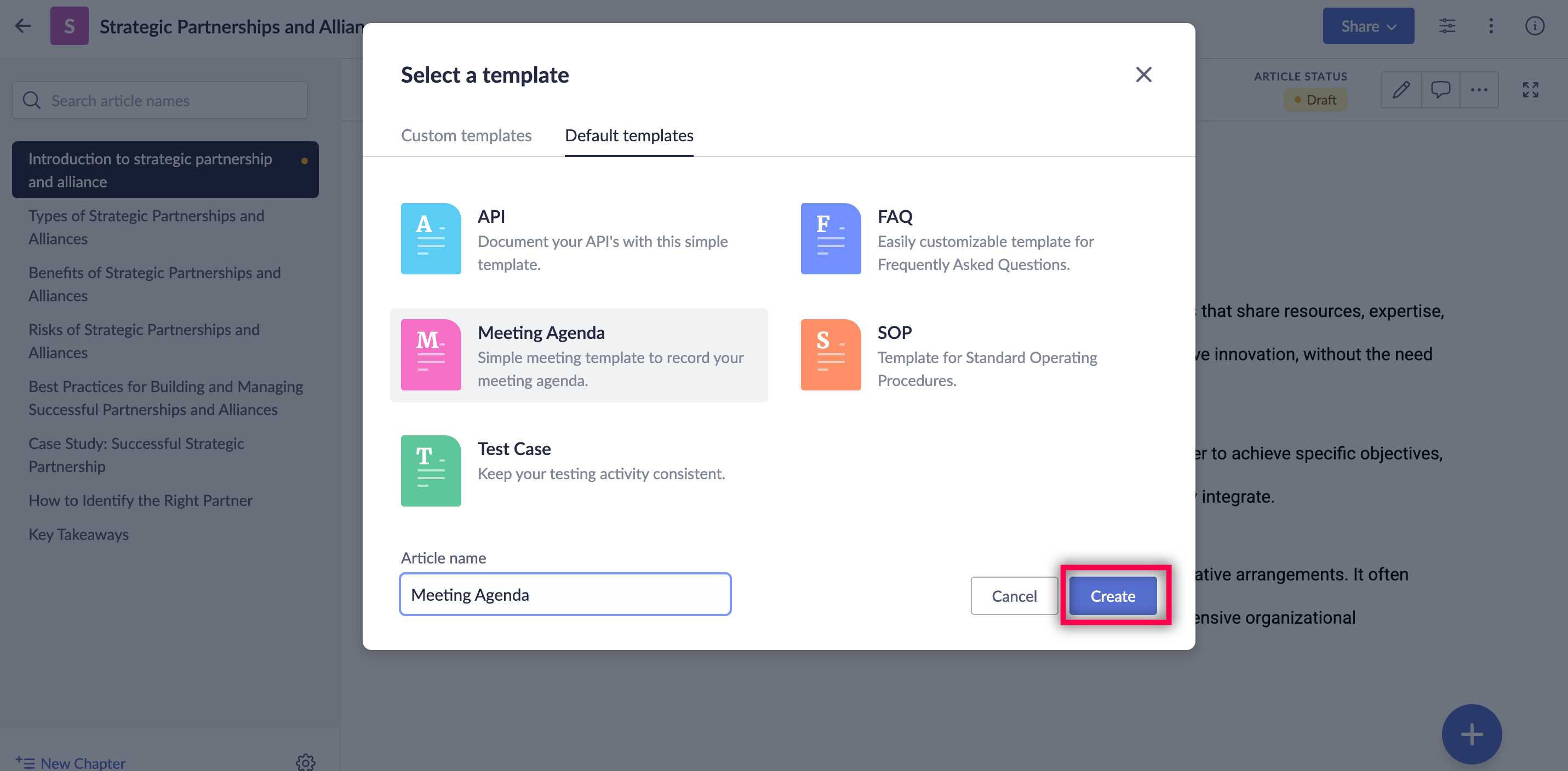The width and height of the screenshot is (1568, 771).
Task: Select the Test Case template icon
Action: 430,470
